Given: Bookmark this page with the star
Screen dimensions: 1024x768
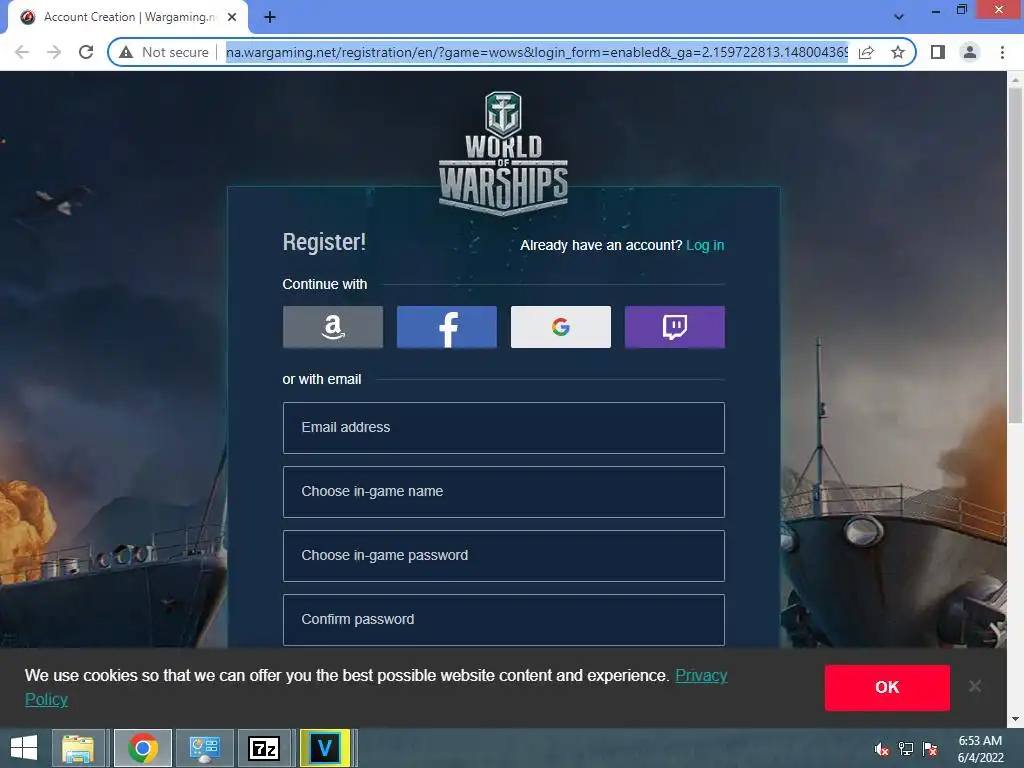Looking at the screenshot, I should [898, 52].
